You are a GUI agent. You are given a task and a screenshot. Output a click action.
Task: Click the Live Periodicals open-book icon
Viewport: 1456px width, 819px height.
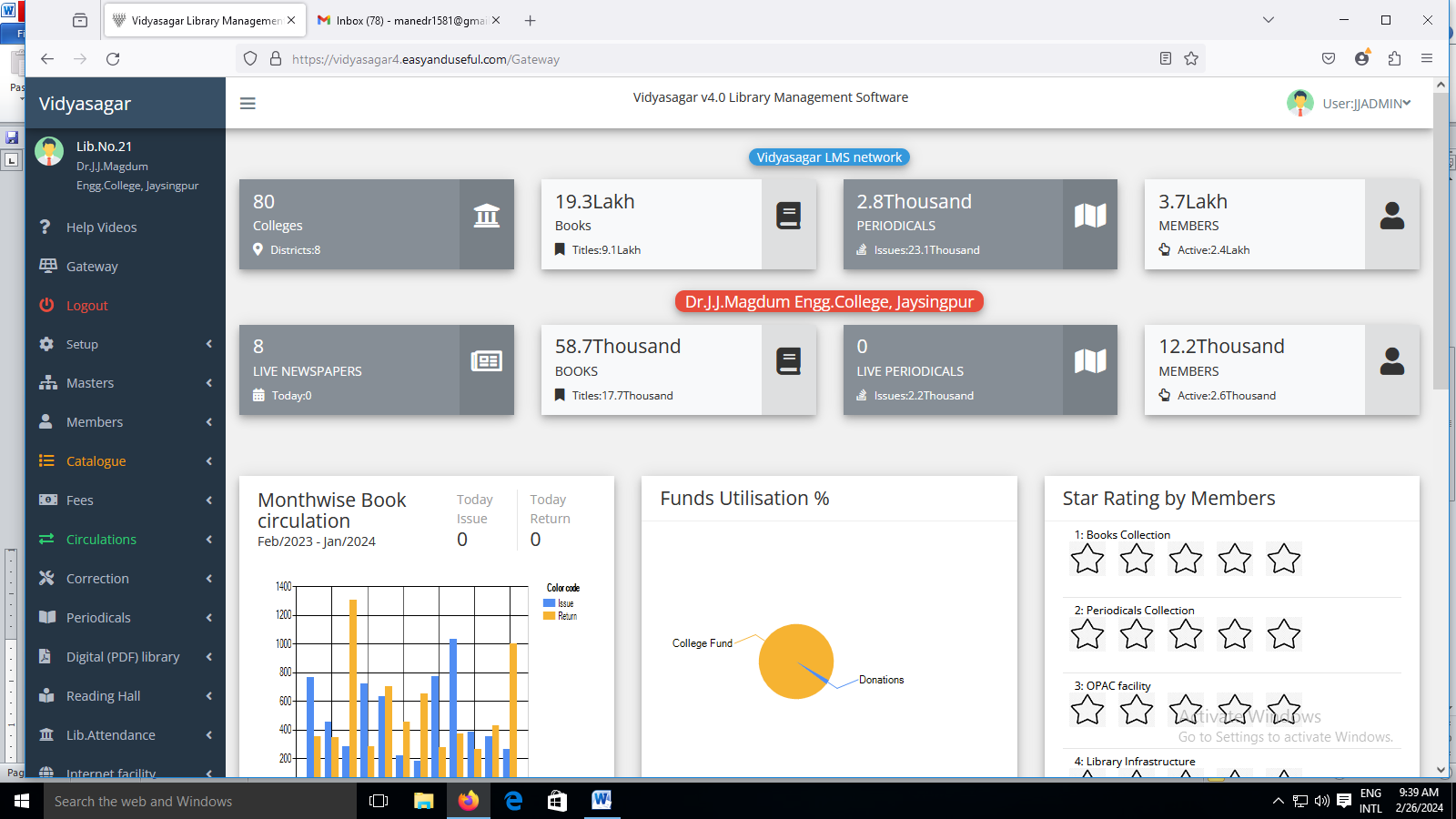click(x=1090, y=361)
